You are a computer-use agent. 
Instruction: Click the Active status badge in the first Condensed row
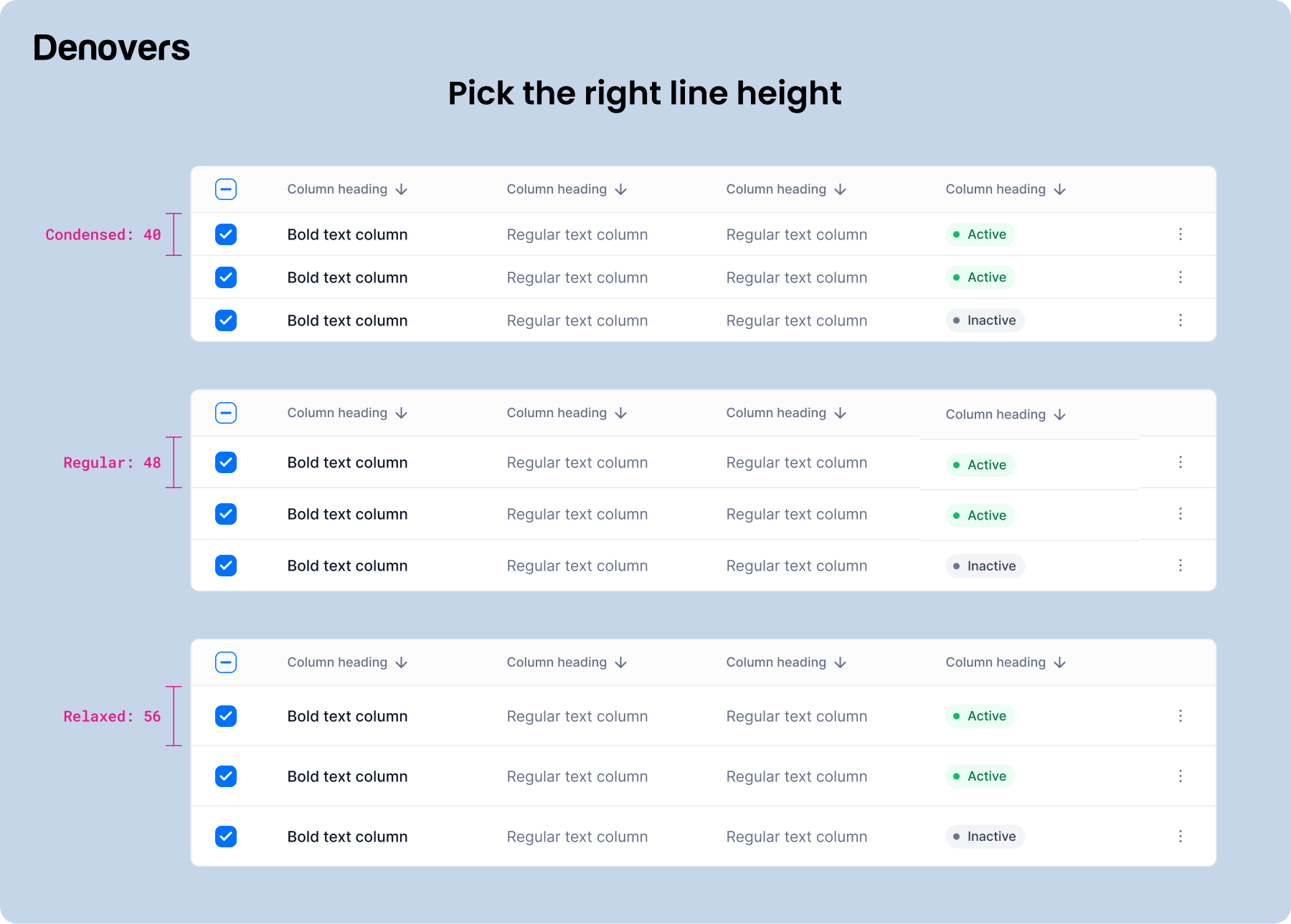(980, 234)
